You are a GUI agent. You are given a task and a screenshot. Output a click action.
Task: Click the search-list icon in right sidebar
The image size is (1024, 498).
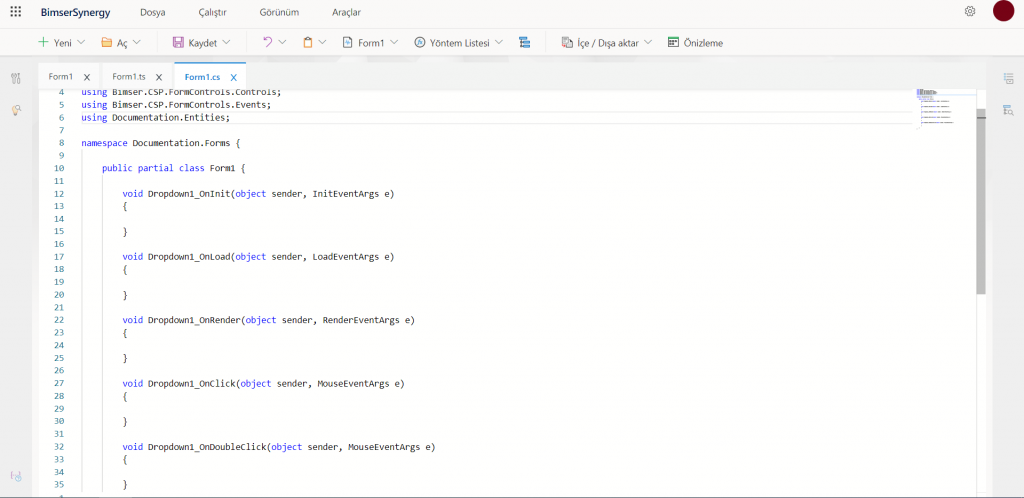tap(1008, 110)
